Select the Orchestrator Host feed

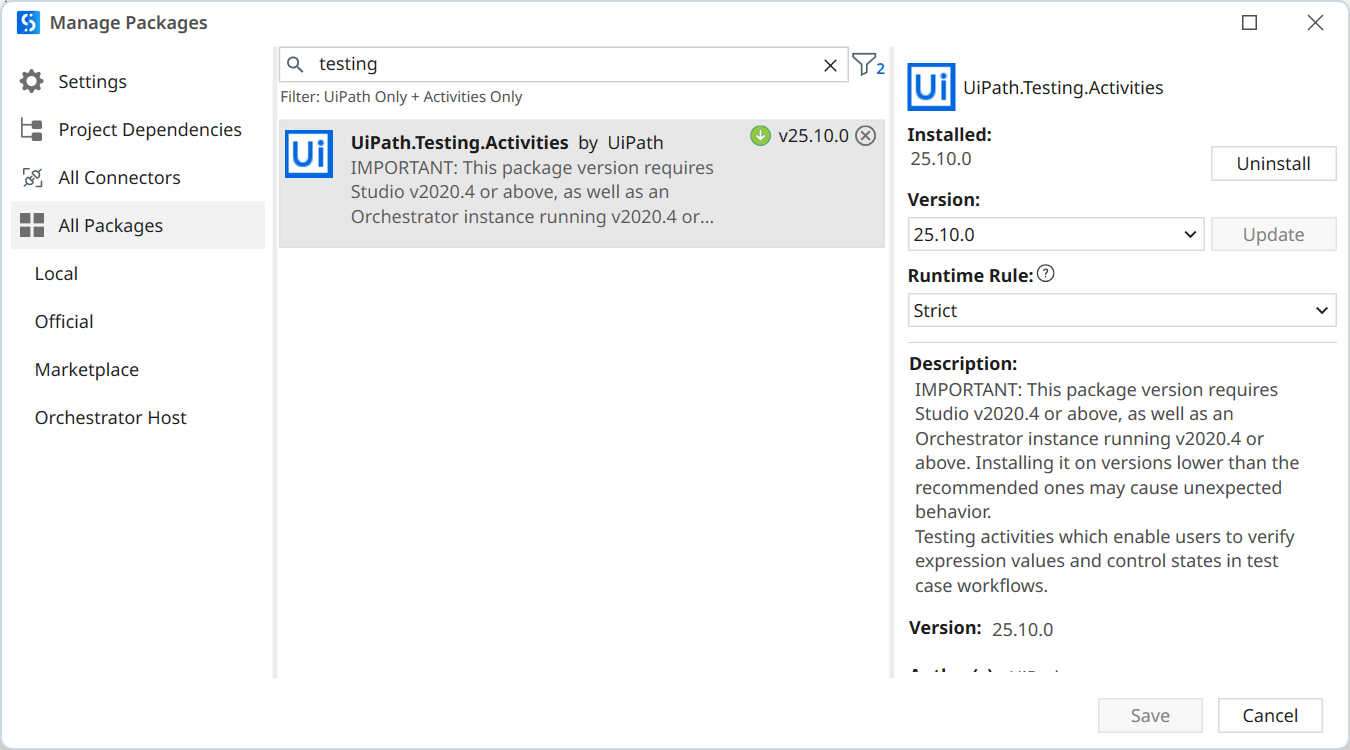[110, 418]
